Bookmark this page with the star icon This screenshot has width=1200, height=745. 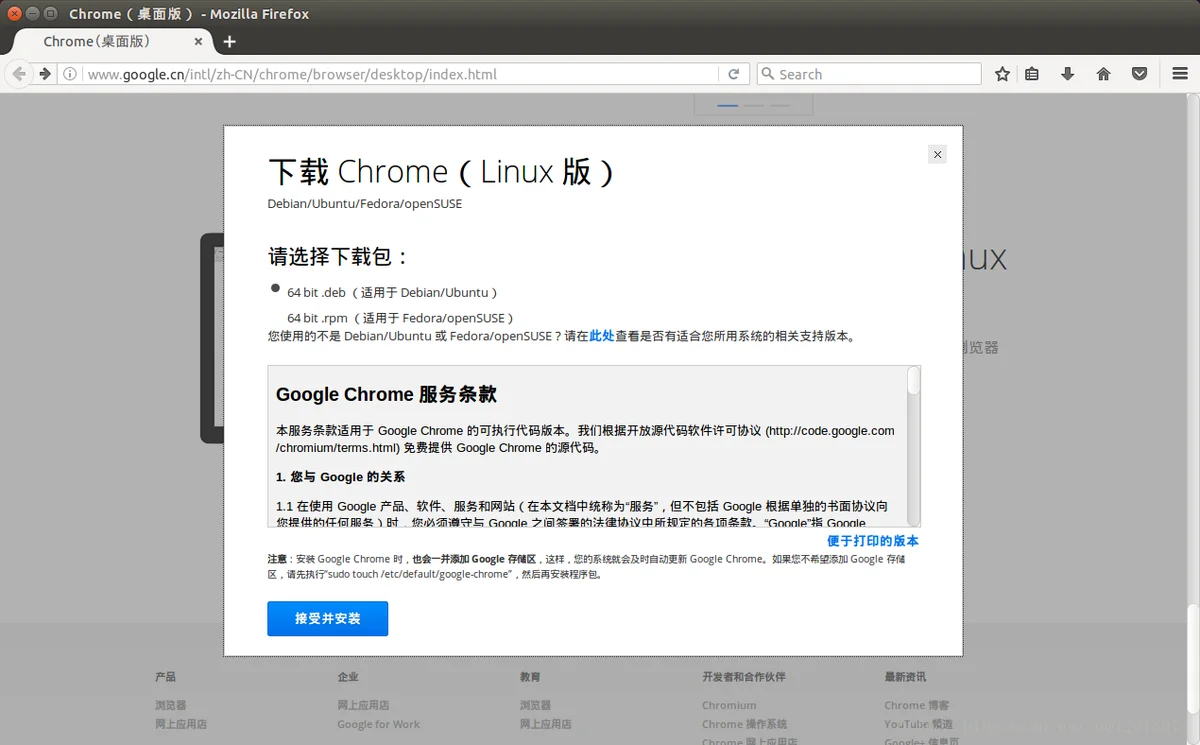click(x=1002, y=74)
